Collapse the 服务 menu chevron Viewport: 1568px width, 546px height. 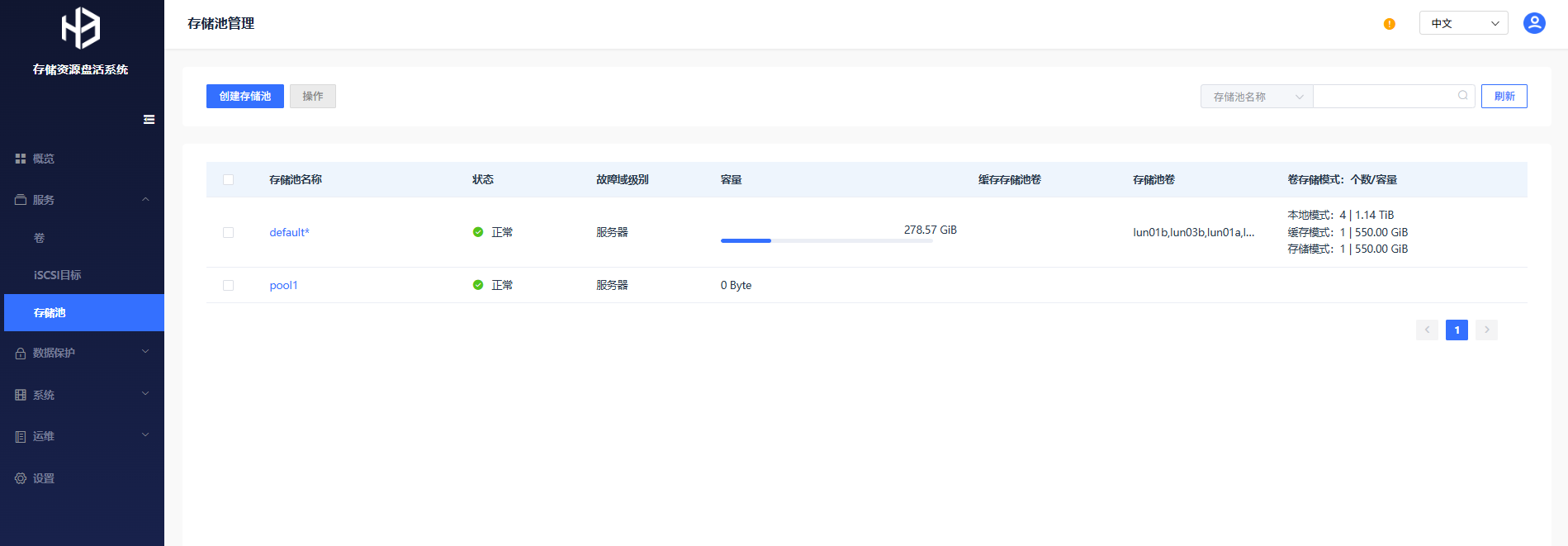[x=145, y=199]
